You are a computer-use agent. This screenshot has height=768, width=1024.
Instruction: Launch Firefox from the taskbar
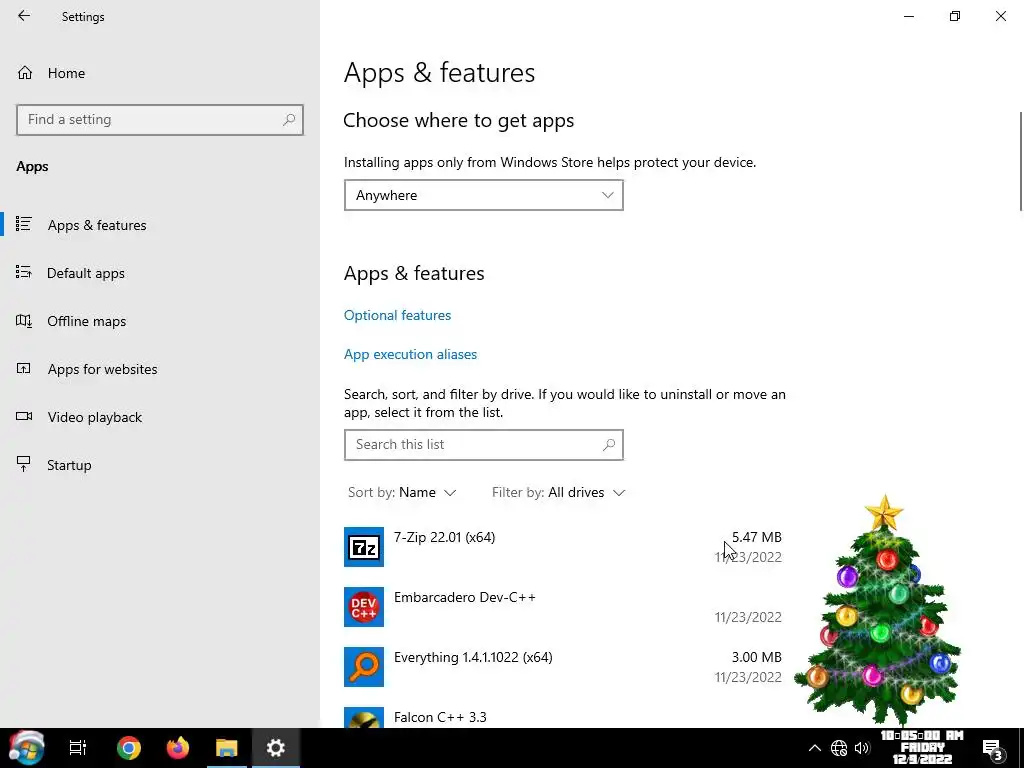178,748
